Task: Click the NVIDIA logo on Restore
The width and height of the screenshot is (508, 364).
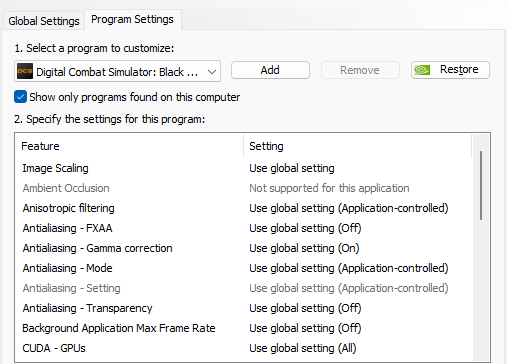Action: [422, 70]
